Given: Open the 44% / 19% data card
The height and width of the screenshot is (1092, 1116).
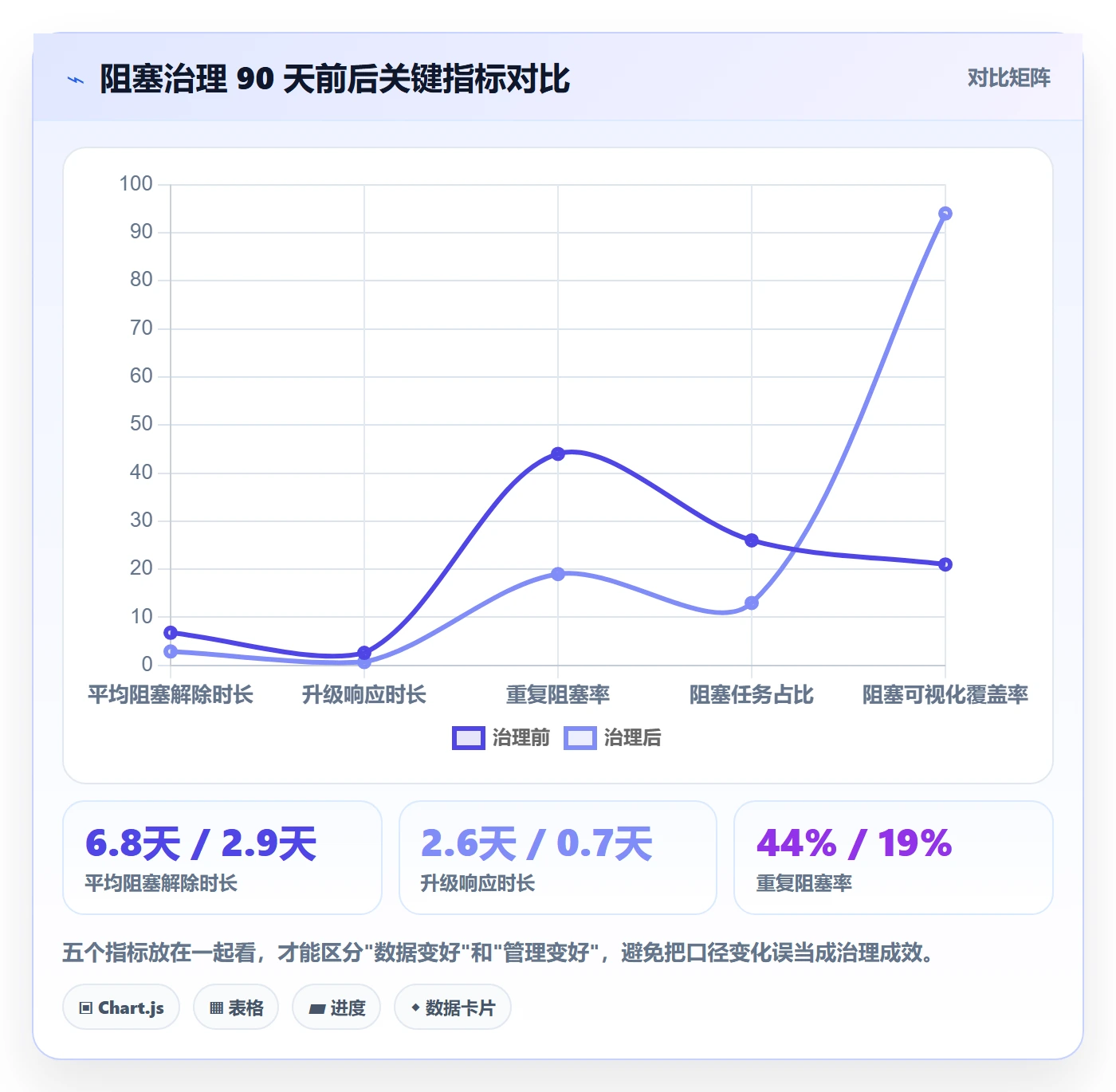Looking at the screenshot, I should [x=894, y=858].
